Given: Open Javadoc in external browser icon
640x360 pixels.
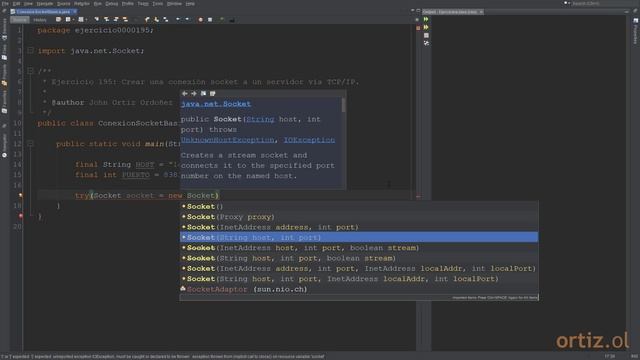Looking at the screenshot, I should (x=203, y=93).
